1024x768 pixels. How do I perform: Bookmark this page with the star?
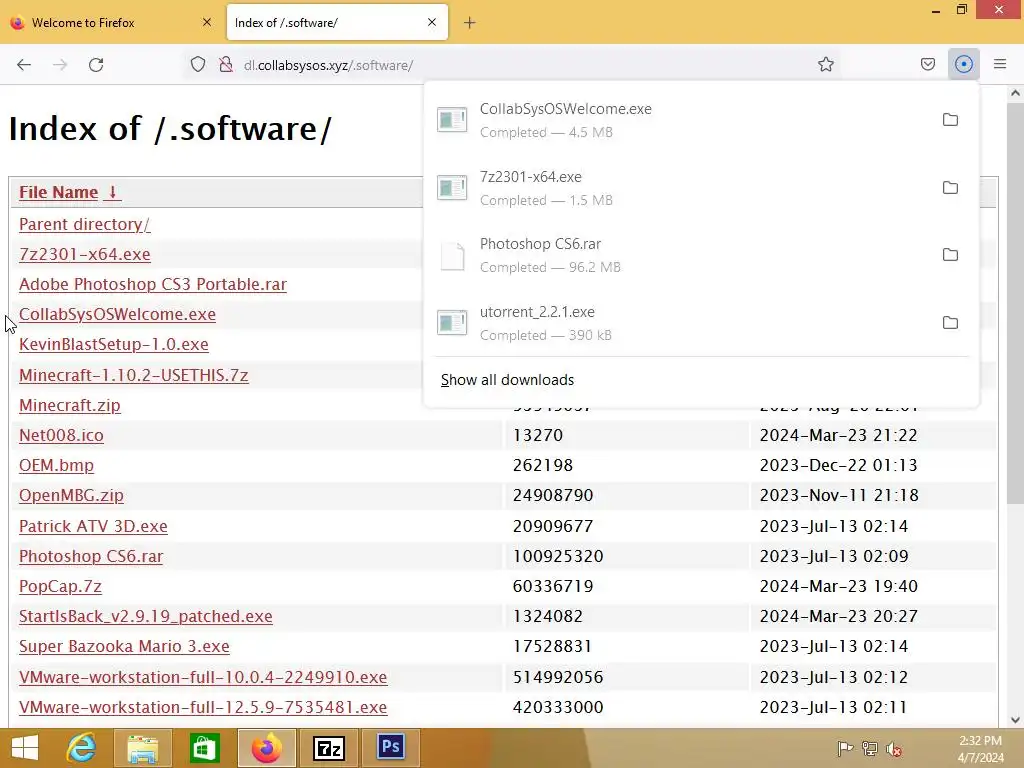[825, 64]
